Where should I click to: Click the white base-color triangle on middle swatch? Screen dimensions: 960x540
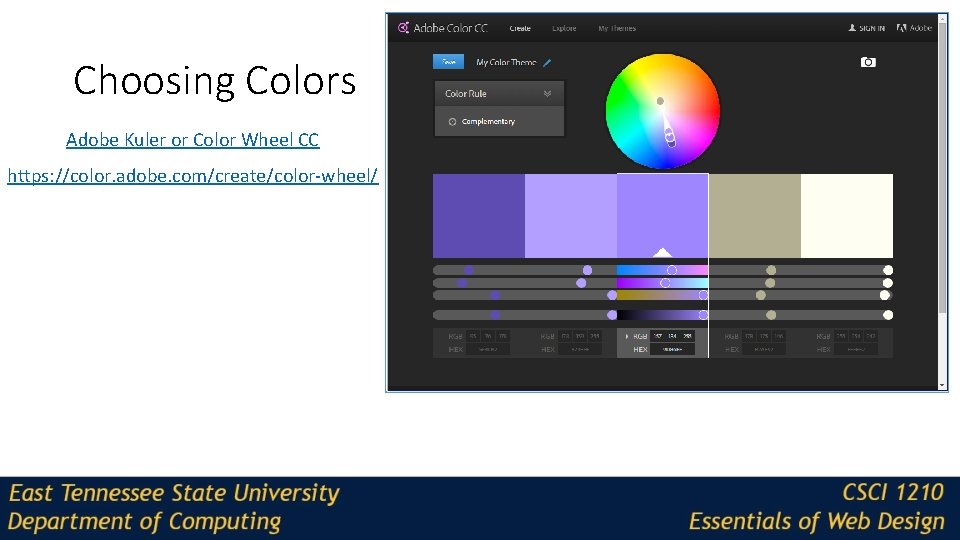[662, 253]
